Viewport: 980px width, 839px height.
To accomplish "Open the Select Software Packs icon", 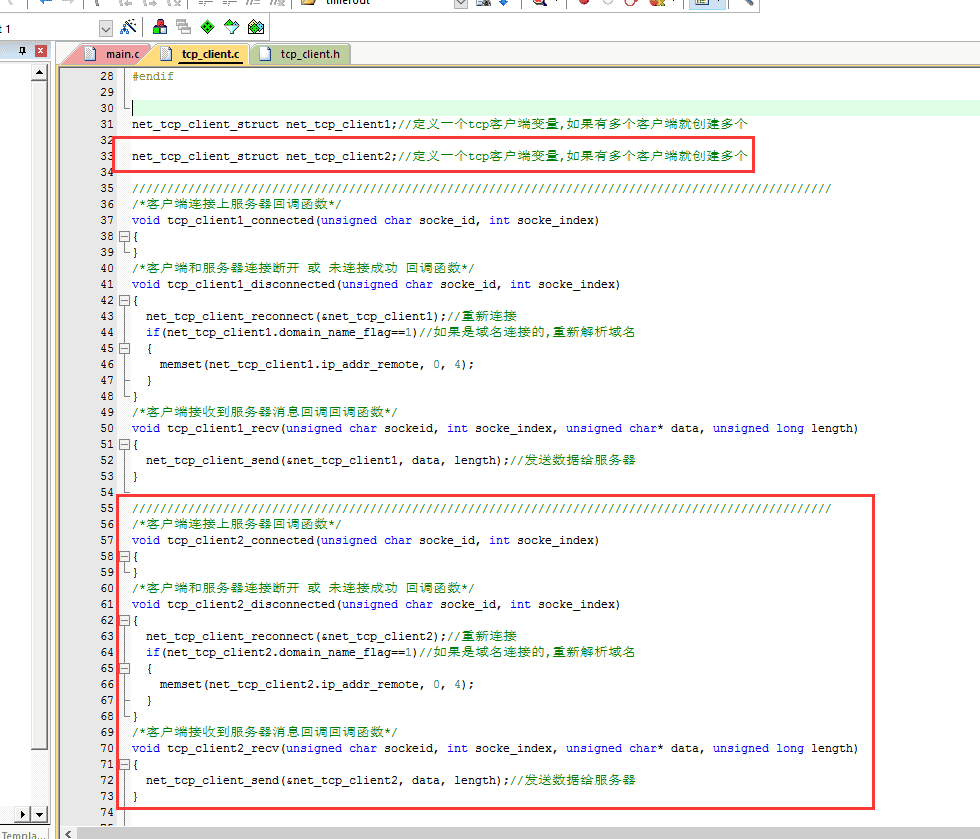I will click(231, 27).
